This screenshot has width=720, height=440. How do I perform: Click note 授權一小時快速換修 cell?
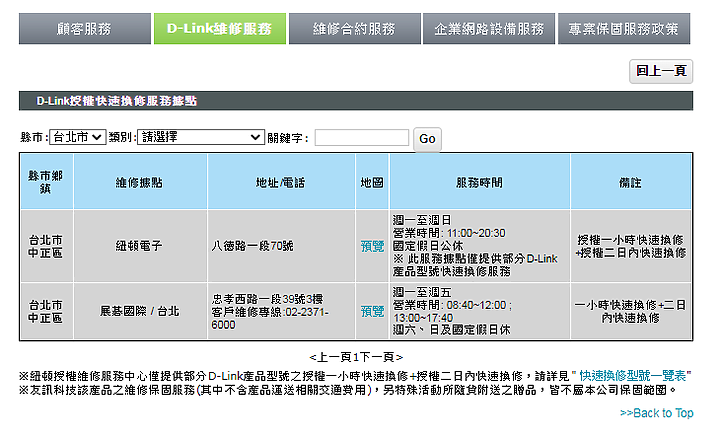click(630, 246)
